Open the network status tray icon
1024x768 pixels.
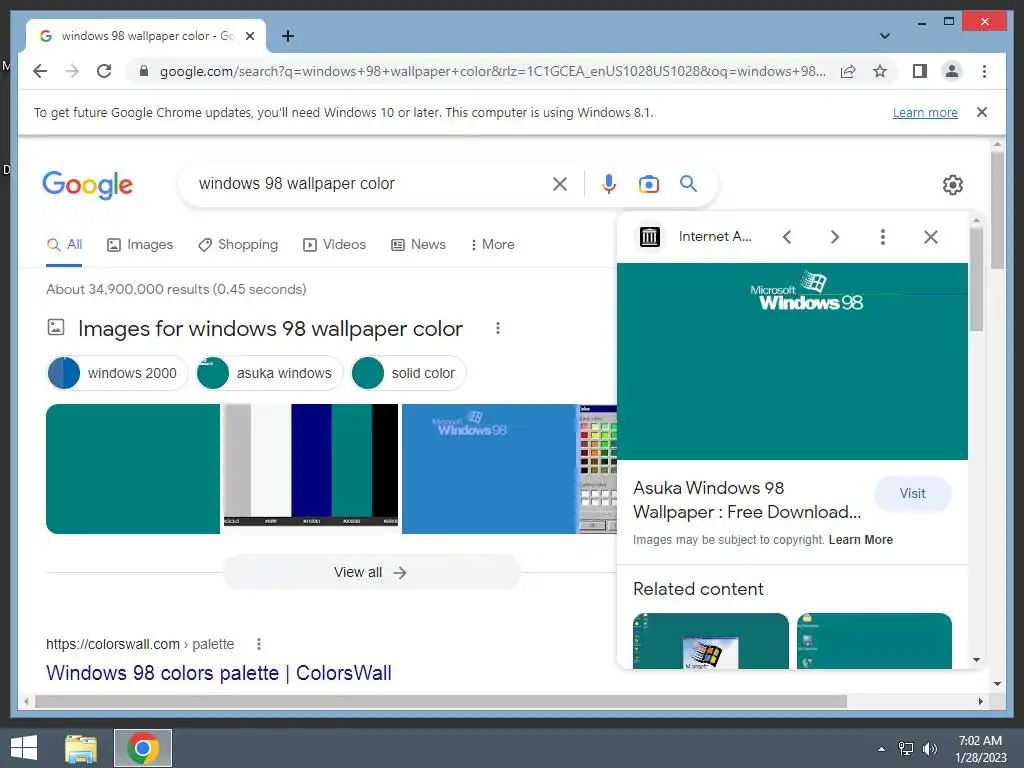pyautogui.click(x=906, y=749)
